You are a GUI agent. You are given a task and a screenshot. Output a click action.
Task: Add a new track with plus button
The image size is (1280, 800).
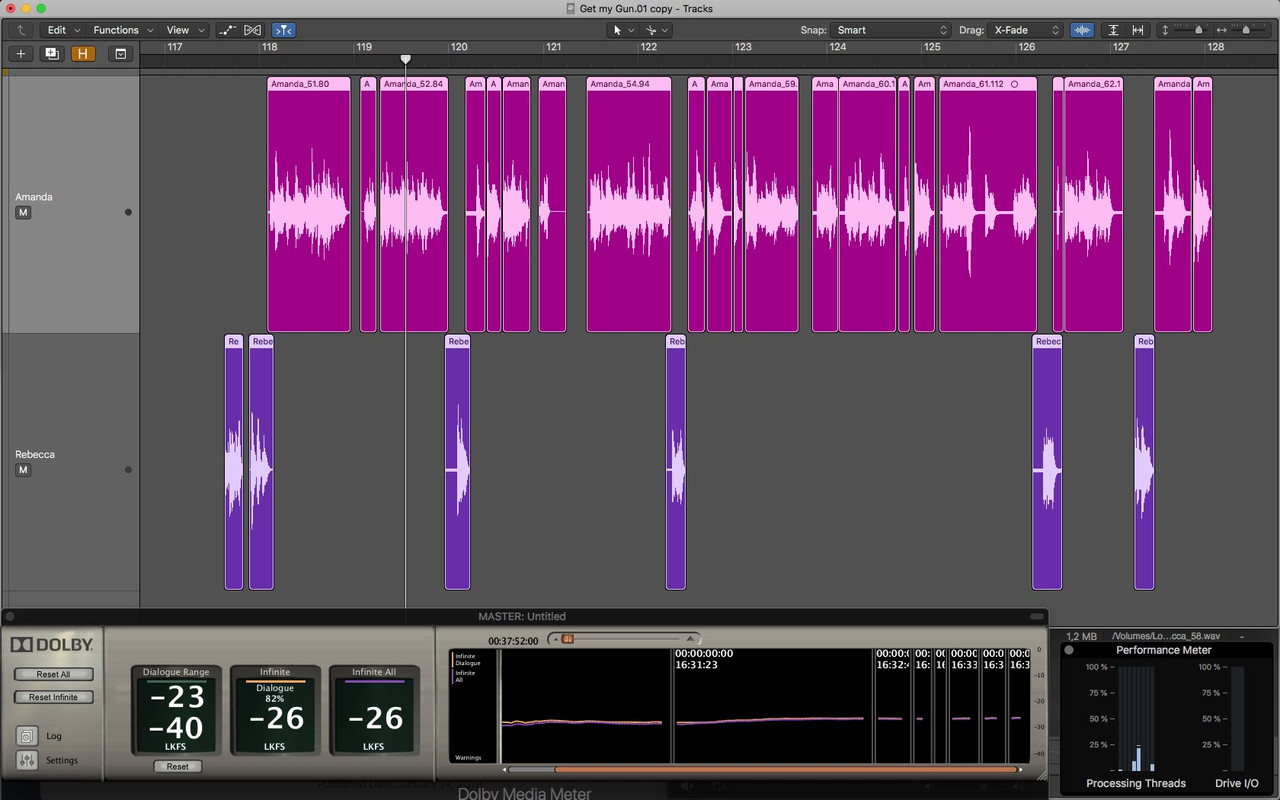[20, 54]
